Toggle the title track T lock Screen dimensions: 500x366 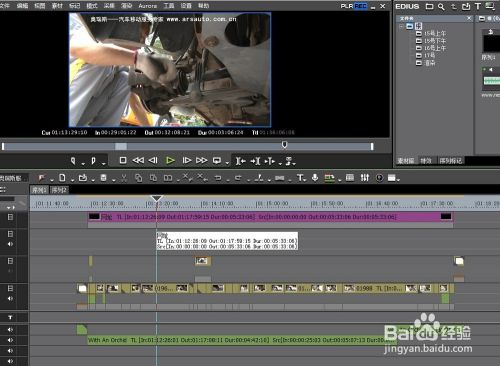10,317
